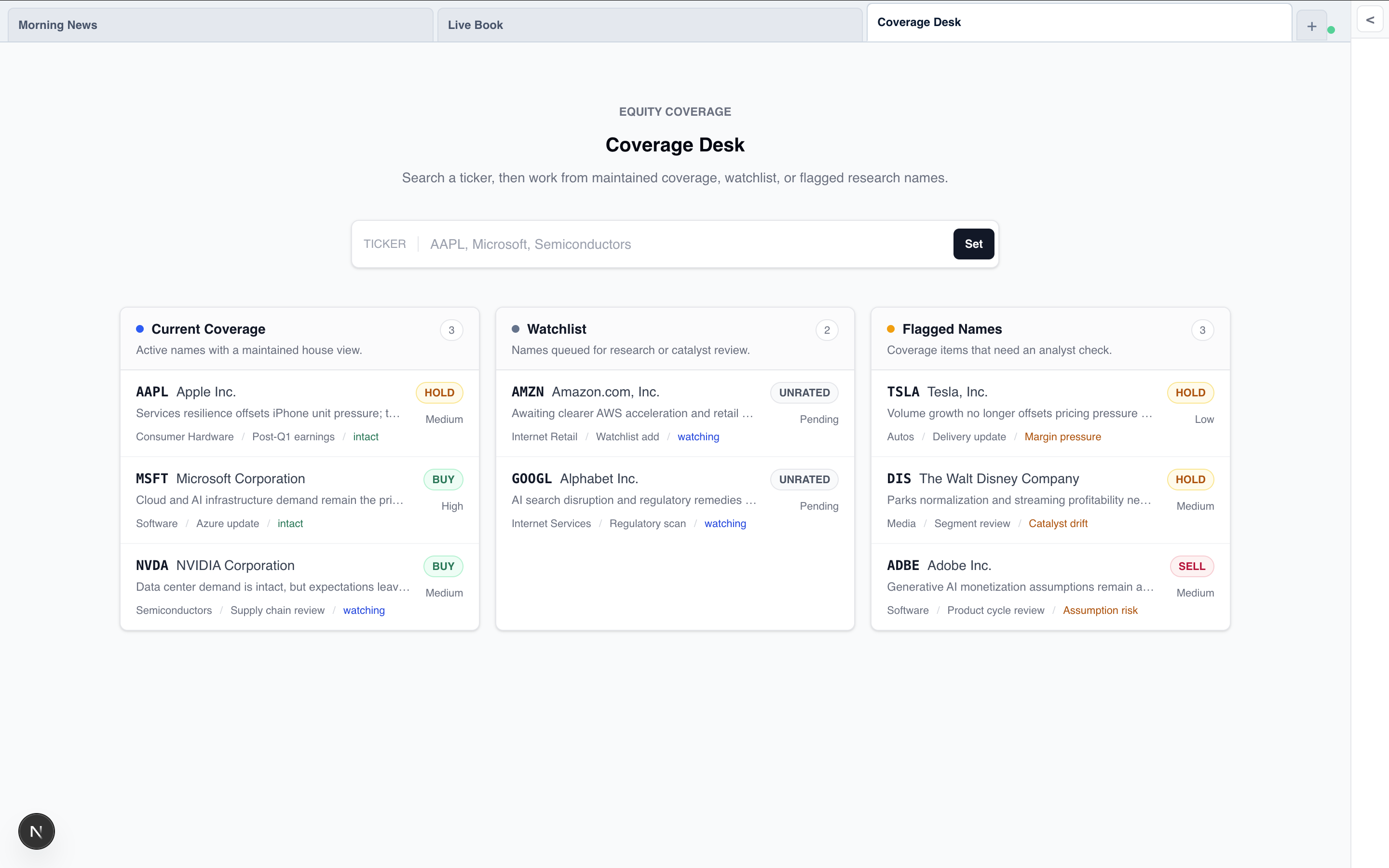Viewport: 1389px width, 868px height.
Task: Open DIS Catalyst drift flag
Action: tap(1057, 524)
